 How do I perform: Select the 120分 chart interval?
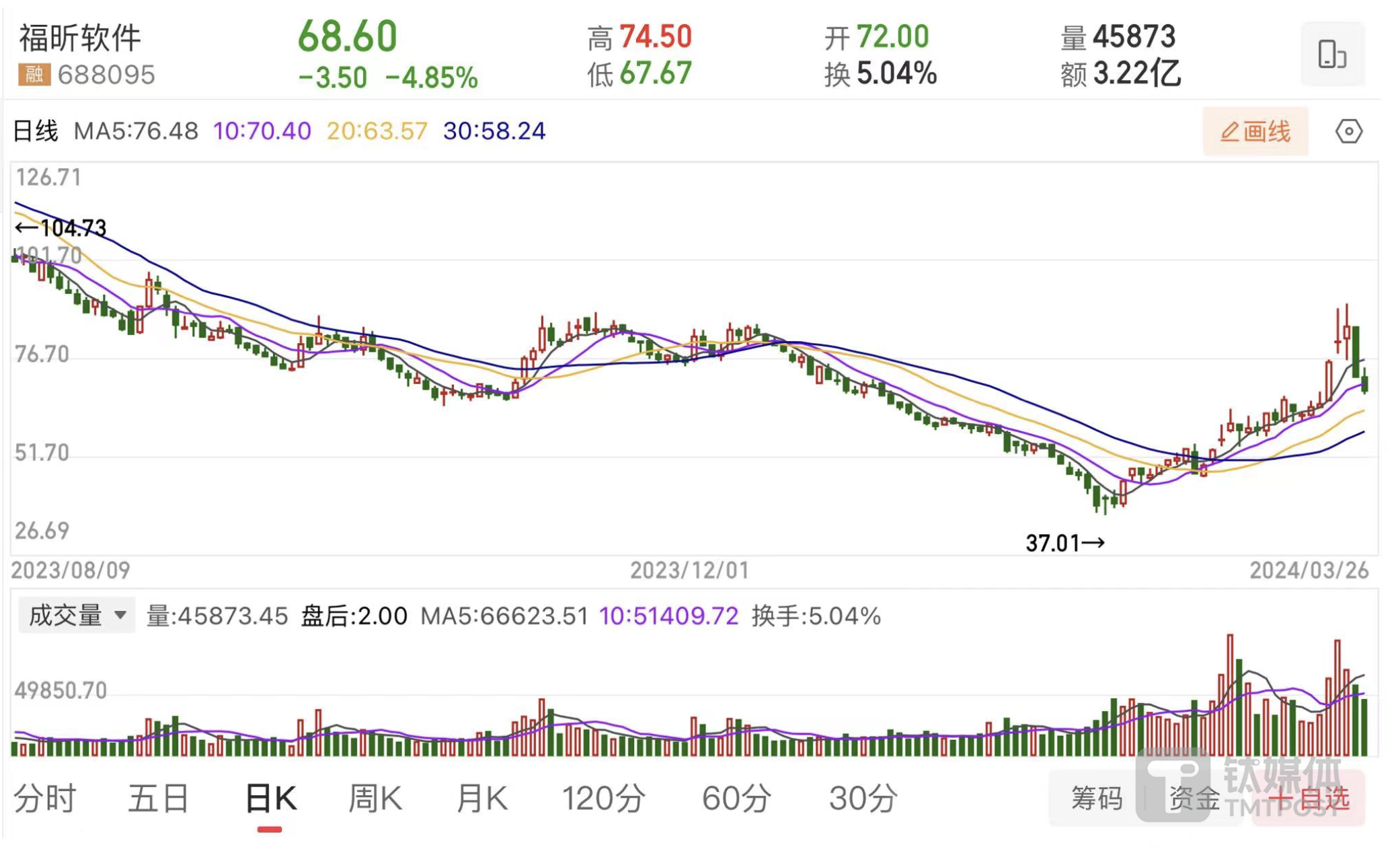point(603,799)
